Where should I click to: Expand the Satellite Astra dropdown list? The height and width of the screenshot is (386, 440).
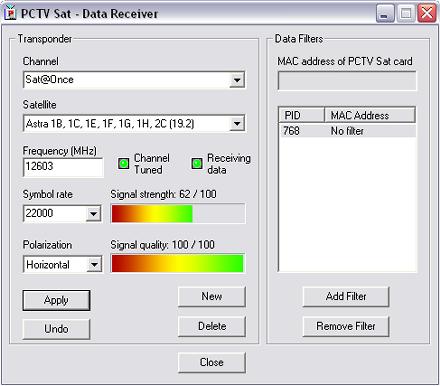pos(237,124)
